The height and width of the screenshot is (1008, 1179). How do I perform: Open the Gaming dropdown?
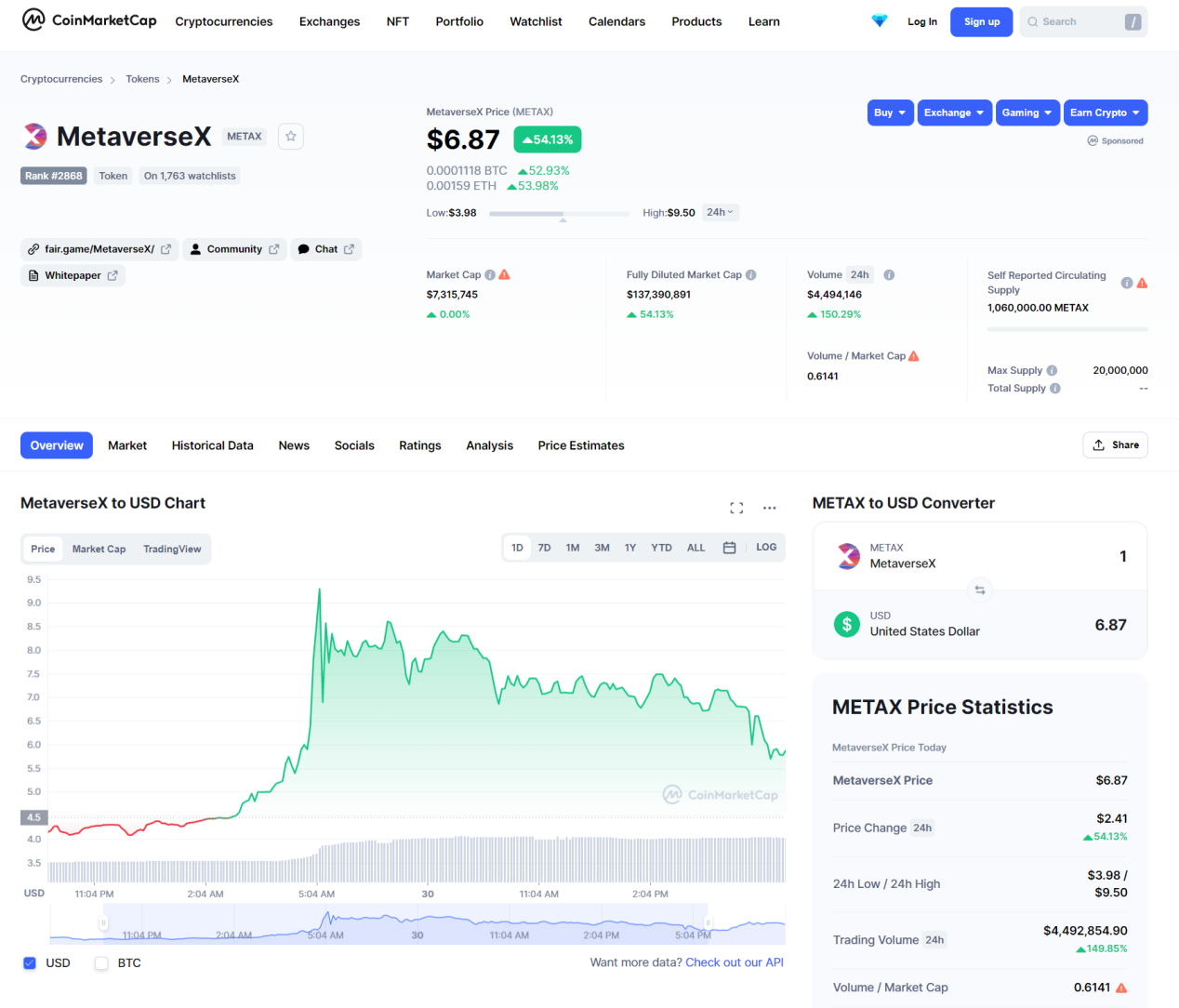tap(1027, 113)
